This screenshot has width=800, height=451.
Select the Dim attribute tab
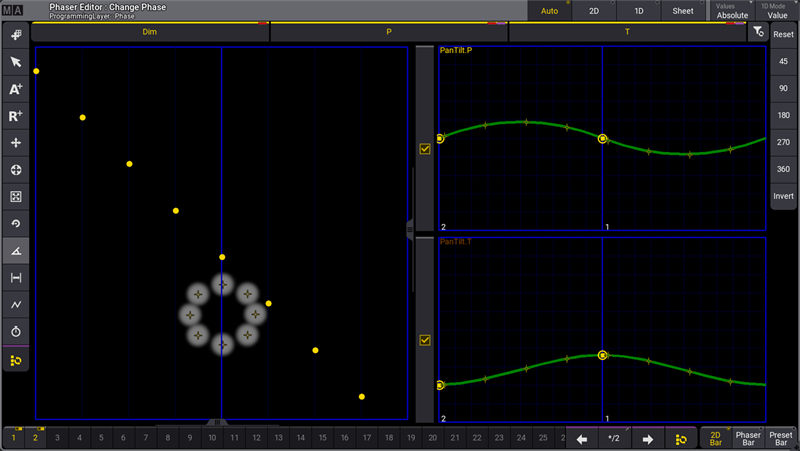[150, 33]
